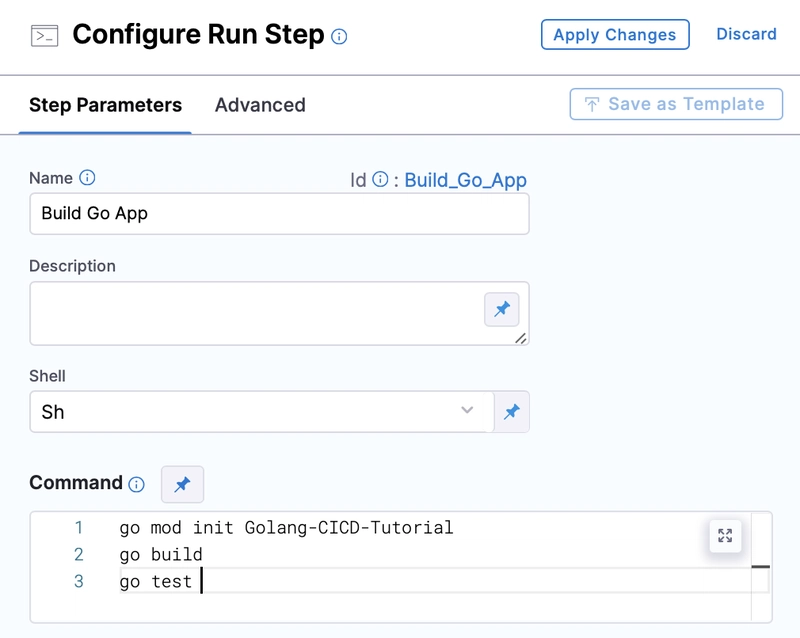Click the info icon next to Name
800x638 pixels.
click(x=87, y=178)
